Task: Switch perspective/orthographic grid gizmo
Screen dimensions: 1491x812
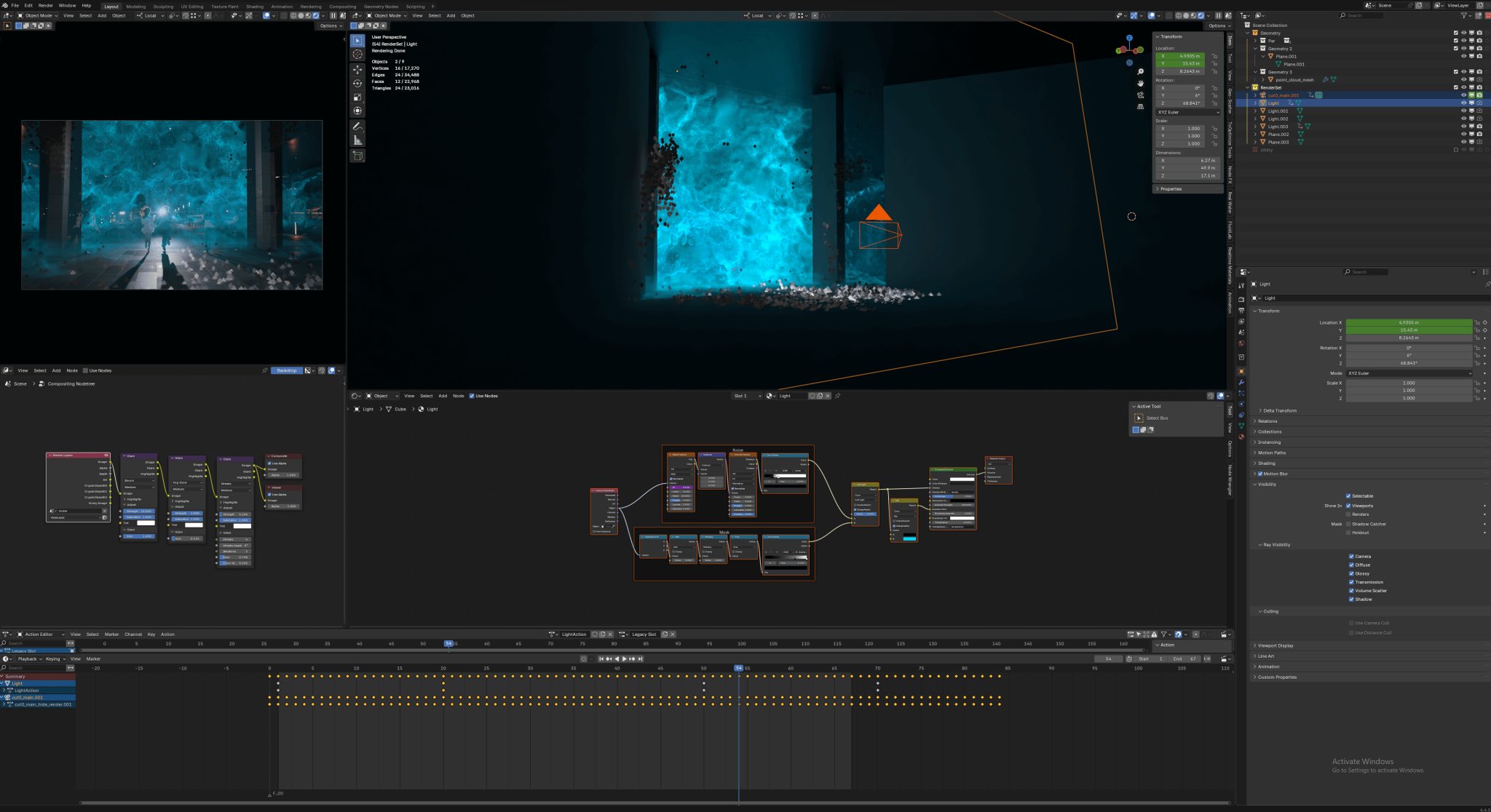Action: point(1140,106)
